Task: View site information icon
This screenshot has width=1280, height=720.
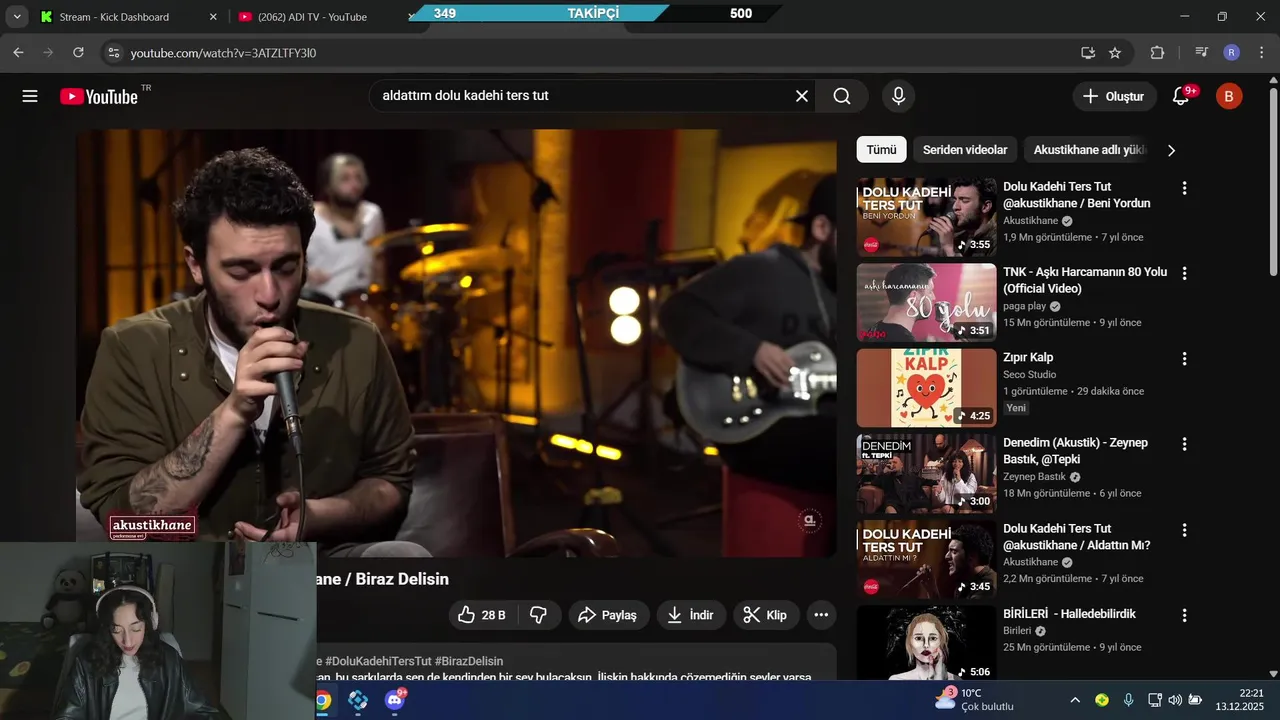Action: pos(113,53)
